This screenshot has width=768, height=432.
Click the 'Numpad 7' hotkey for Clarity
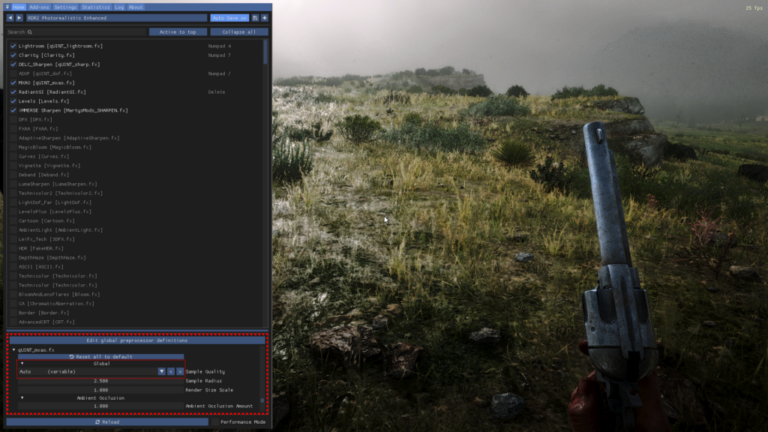coord(219,55)
